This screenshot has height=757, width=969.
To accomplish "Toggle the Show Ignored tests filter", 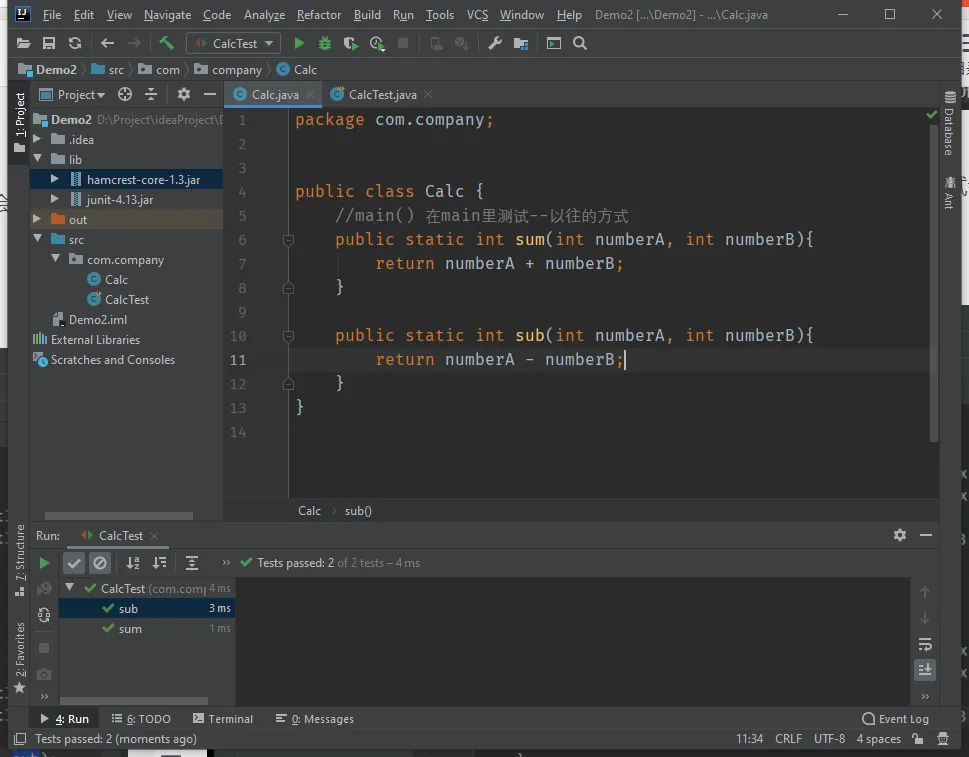I will point(100,563).
